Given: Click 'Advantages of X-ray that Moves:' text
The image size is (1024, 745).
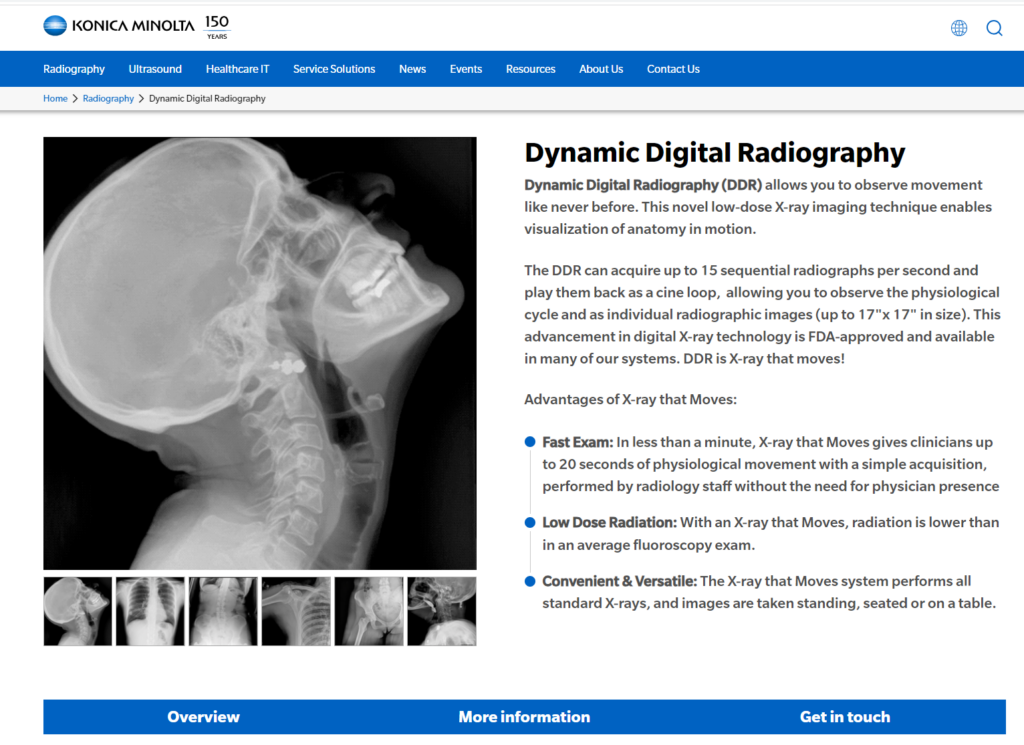Looking at the screenshot, I should (630, 400).
